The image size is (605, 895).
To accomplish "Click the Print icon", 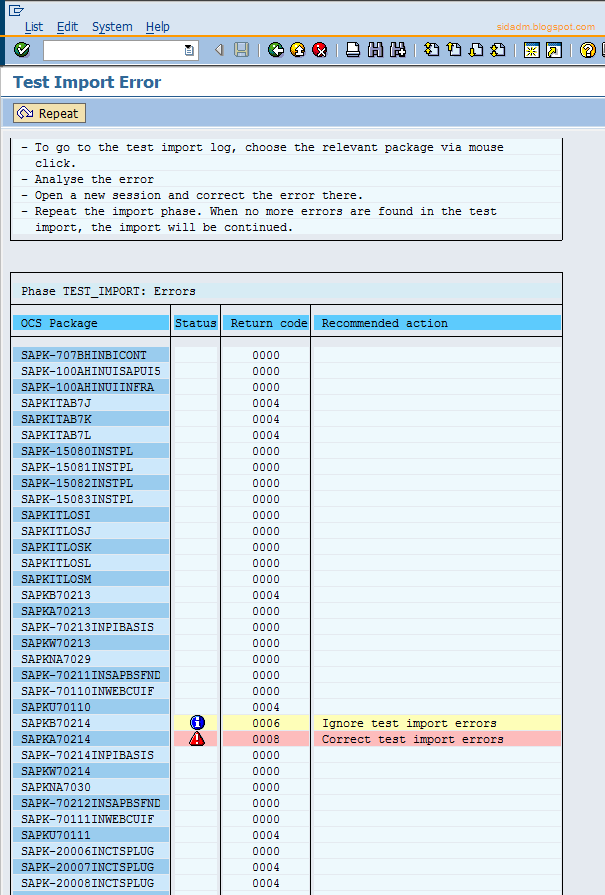I will click(x=353, y=50).
